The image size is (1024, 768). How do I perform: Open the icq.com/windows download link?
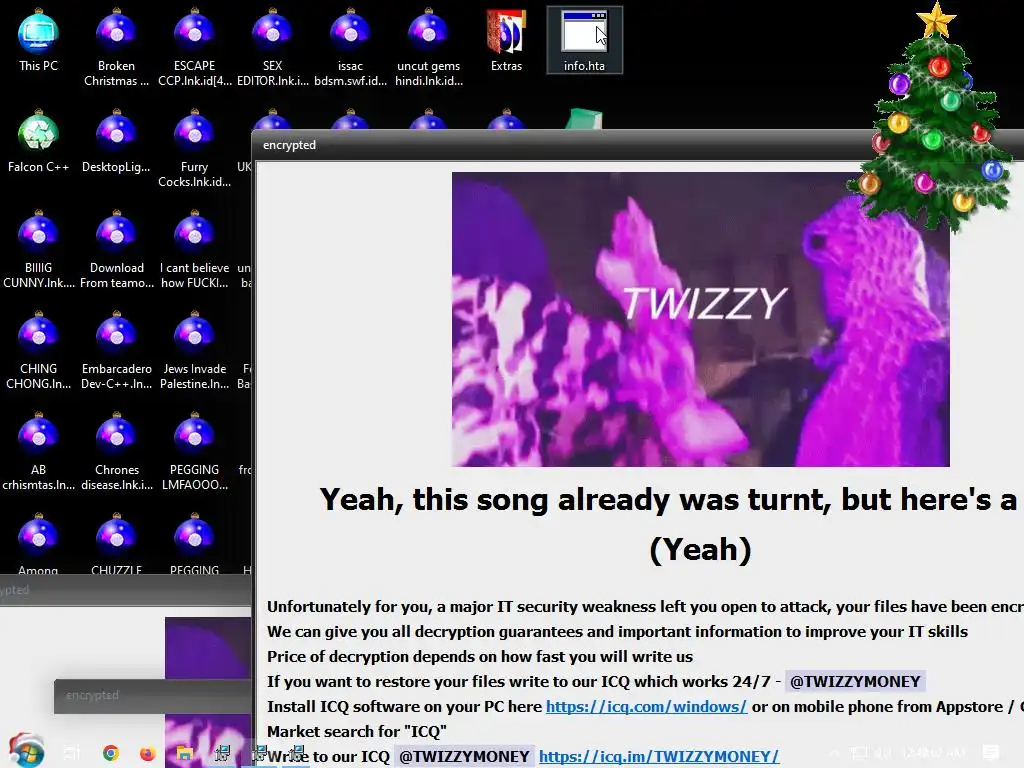(x=646, y=707)
